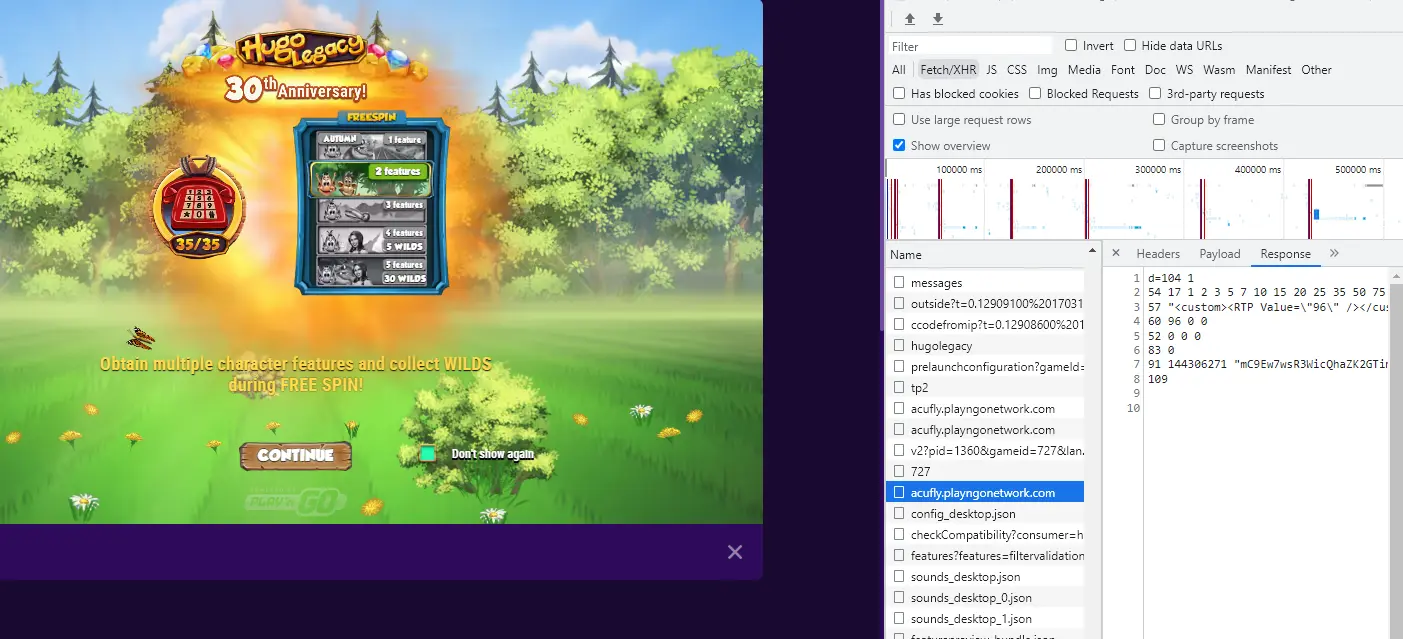Viewport: 1403px width, 639px height.
Task: Open the 'hugolegacy' request
Action: pos(985,346)
